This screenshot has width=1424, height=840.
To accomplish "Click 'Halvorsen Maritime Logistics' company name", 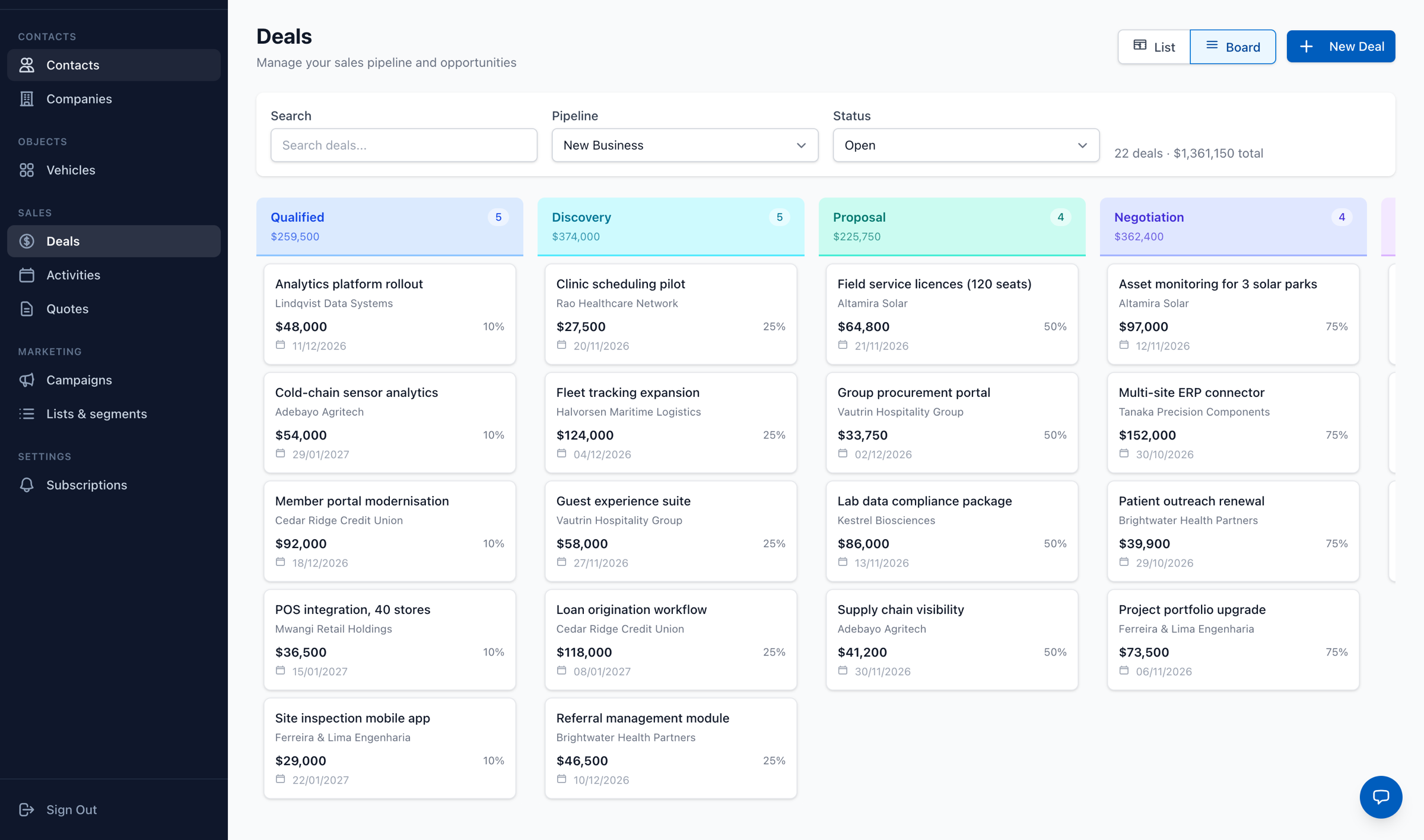I will [x=628, y=412].
